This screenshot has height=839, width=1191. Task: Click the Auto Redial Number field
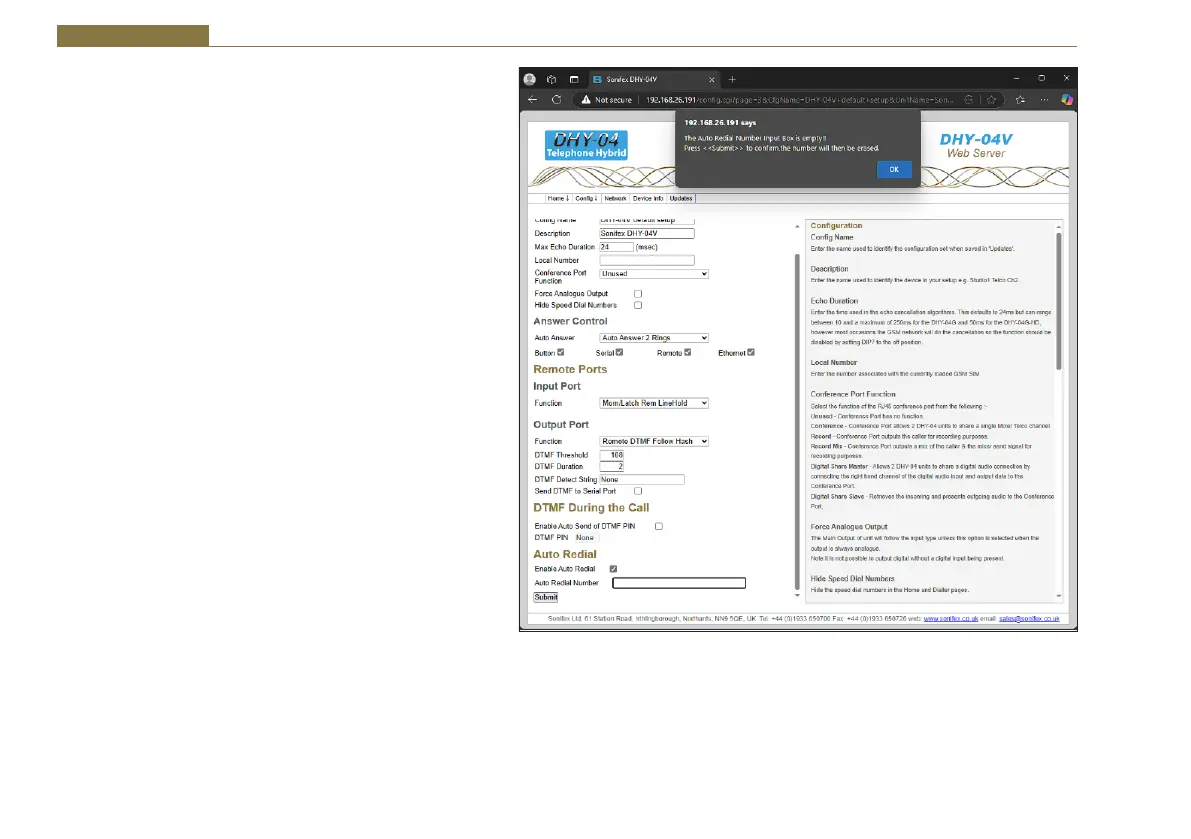(679, 583)
